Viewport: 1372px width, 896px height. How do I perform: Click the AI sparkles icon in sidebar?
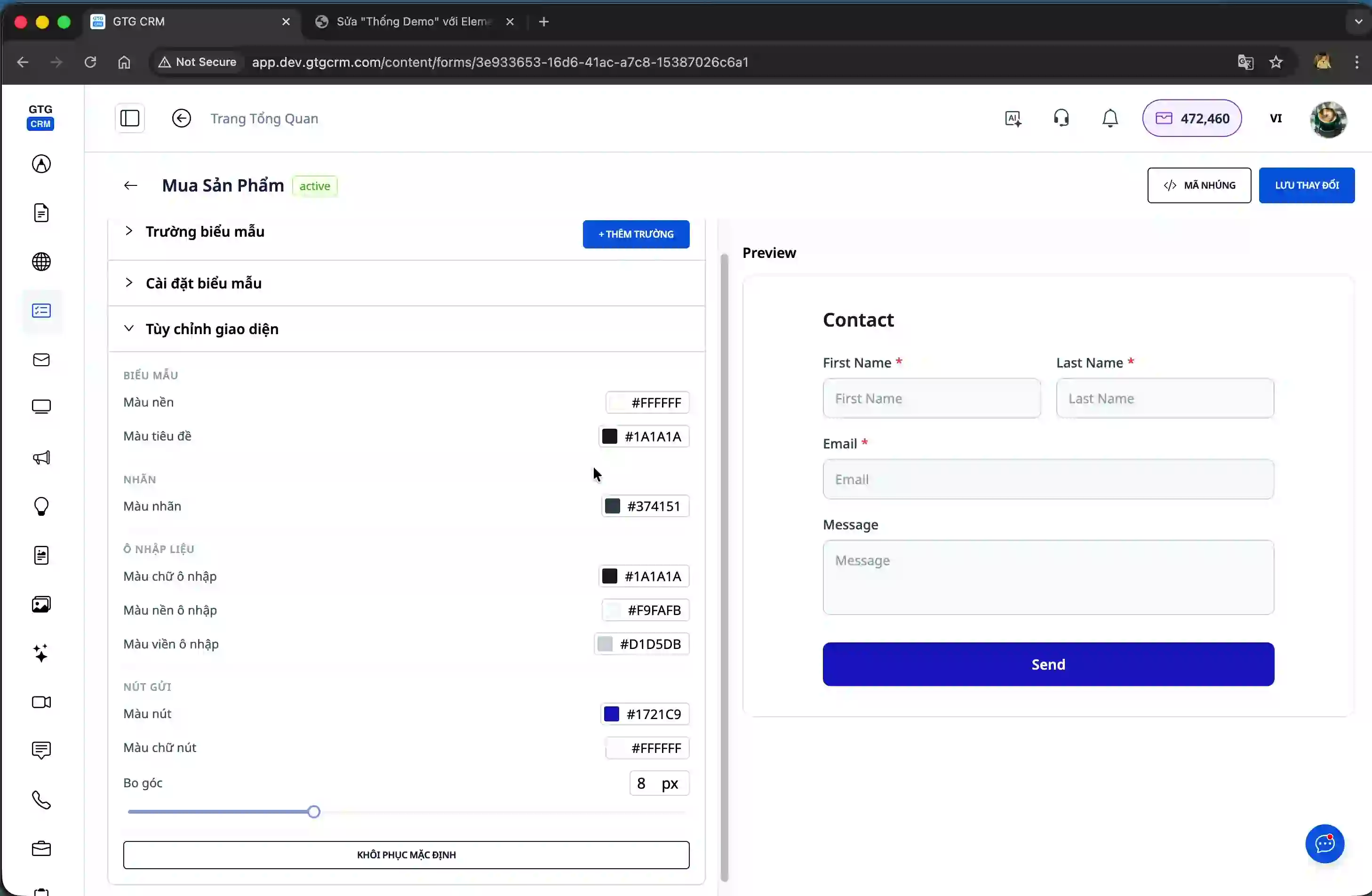click(x=41, y=653)
